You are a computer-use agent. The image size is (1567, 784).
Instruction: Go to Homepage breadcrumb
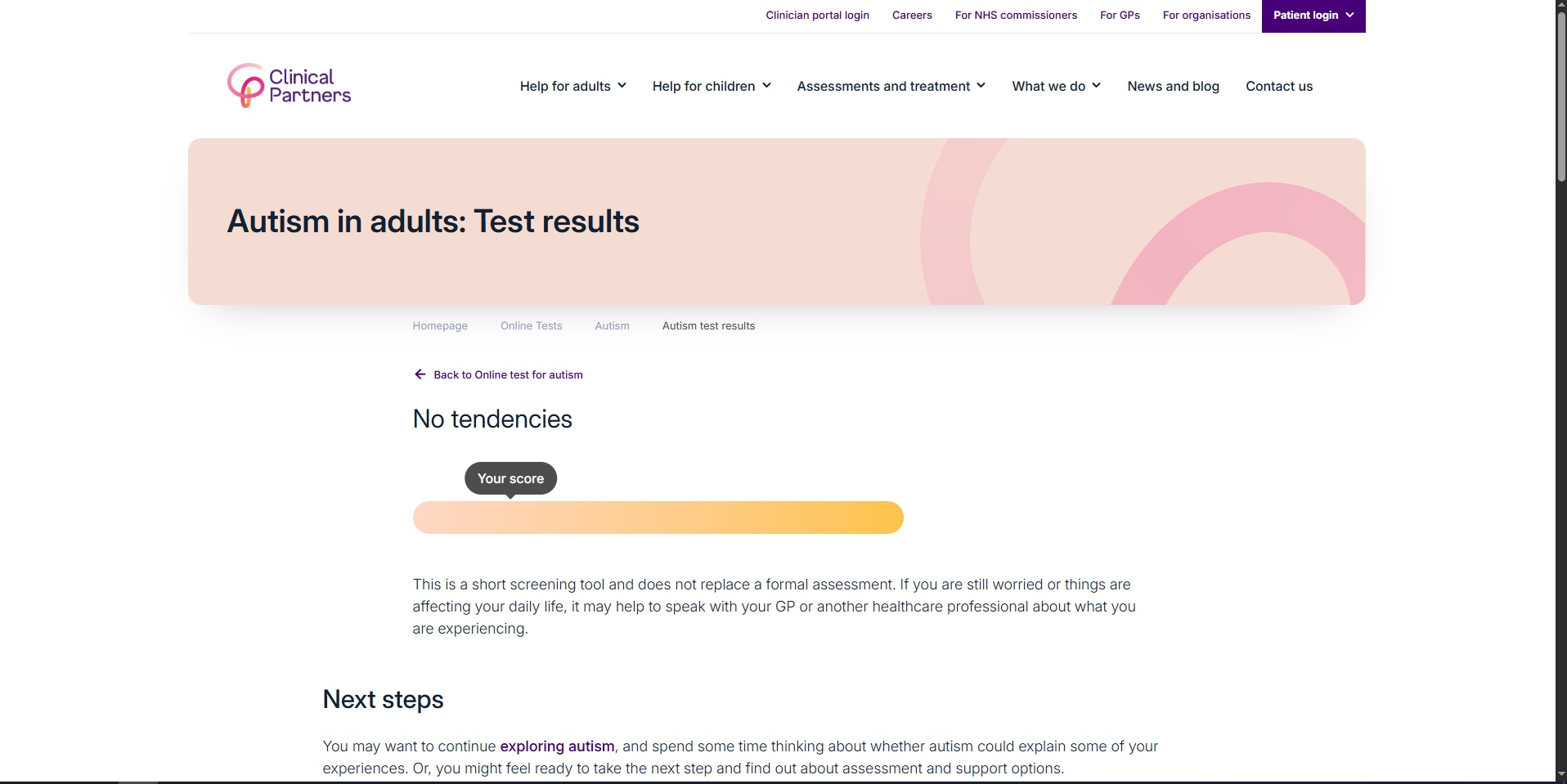(x=440, y=325)
